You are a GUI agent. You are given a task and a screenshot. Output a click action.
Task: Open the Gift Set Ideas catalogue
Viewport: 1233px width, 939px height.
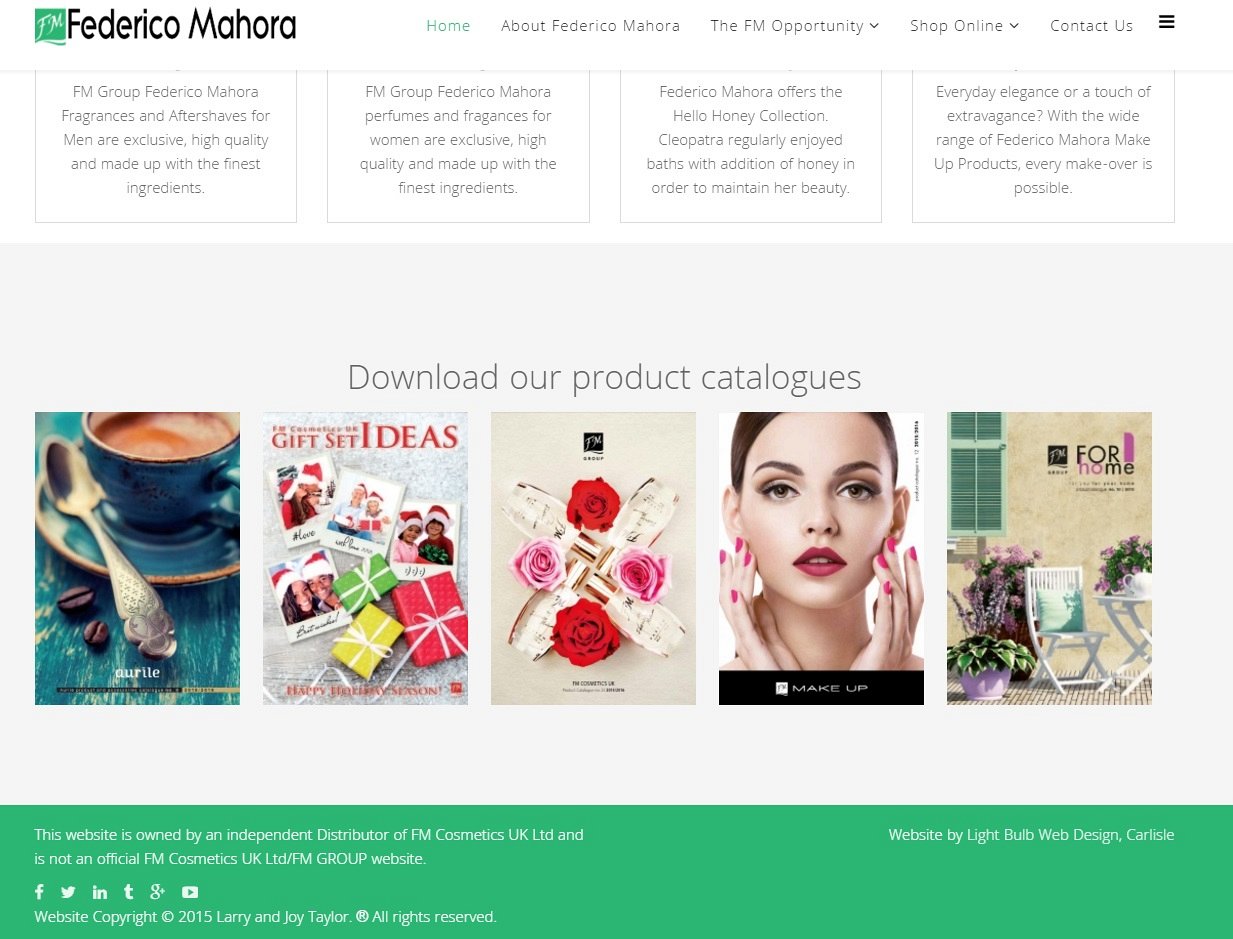tap(365, 558)
